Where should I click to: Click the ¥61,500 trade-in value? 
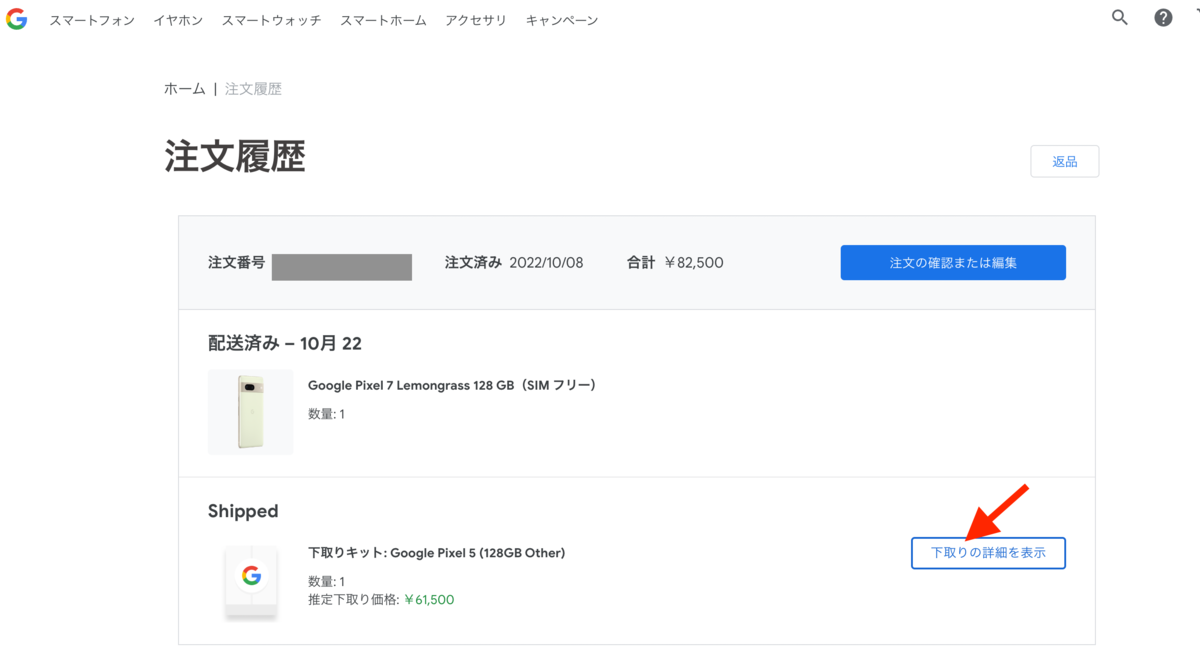point(429,600)
